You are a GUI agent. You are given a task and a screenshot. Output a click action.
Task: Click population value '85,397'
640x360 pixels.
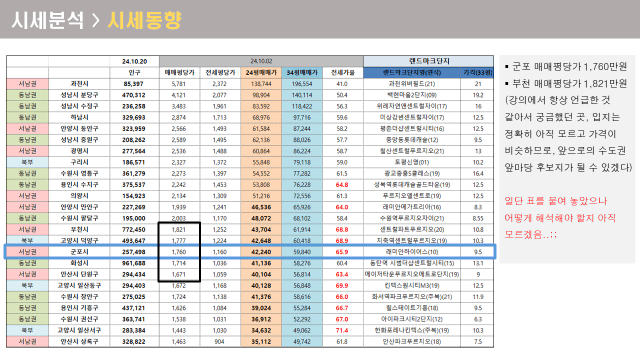click(x=133, y=84)
